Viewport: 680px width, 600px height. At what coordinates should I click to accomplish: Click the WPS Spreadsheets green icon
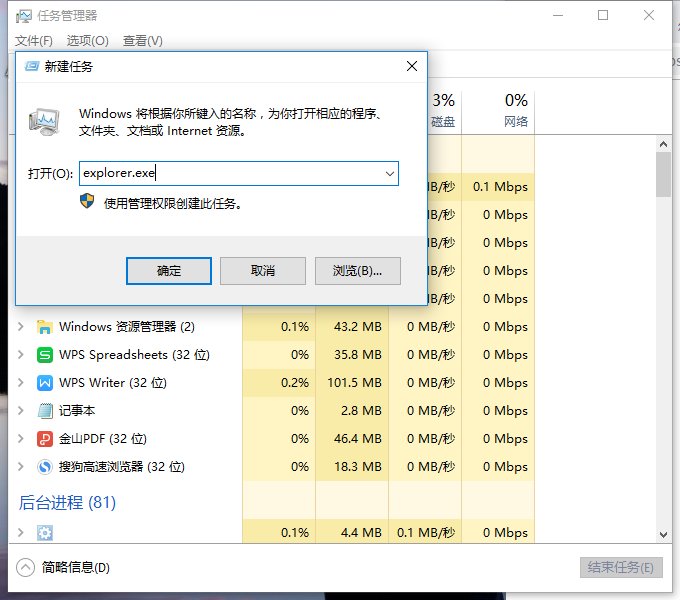click(45, 355)
